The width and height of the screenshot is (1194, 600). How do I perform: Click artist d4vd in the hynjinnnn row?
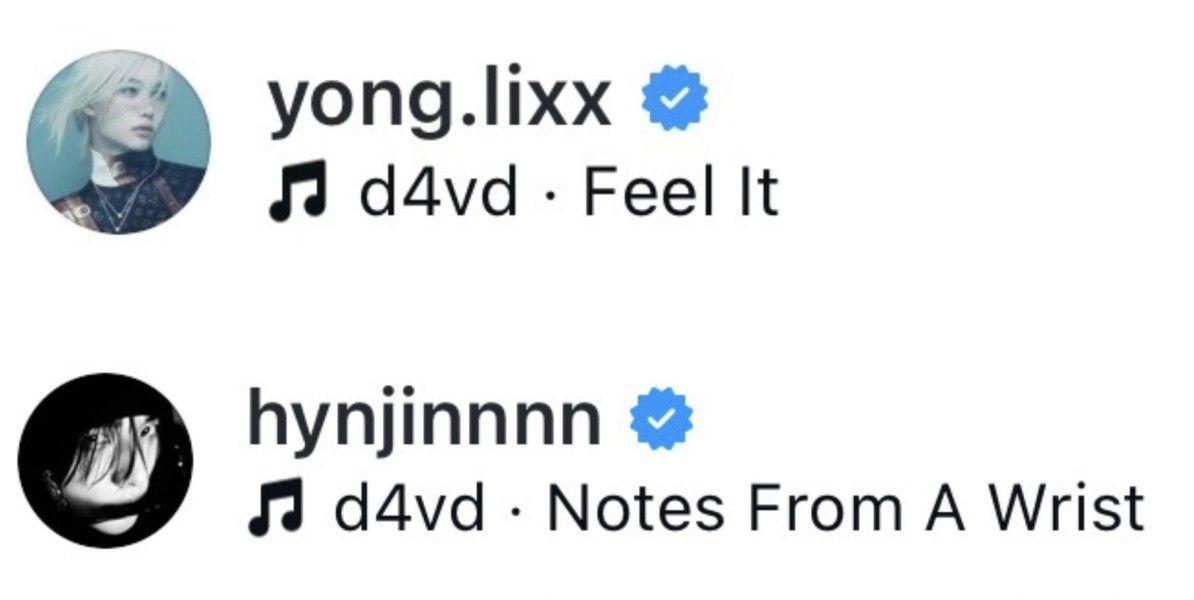coord(408,506)
